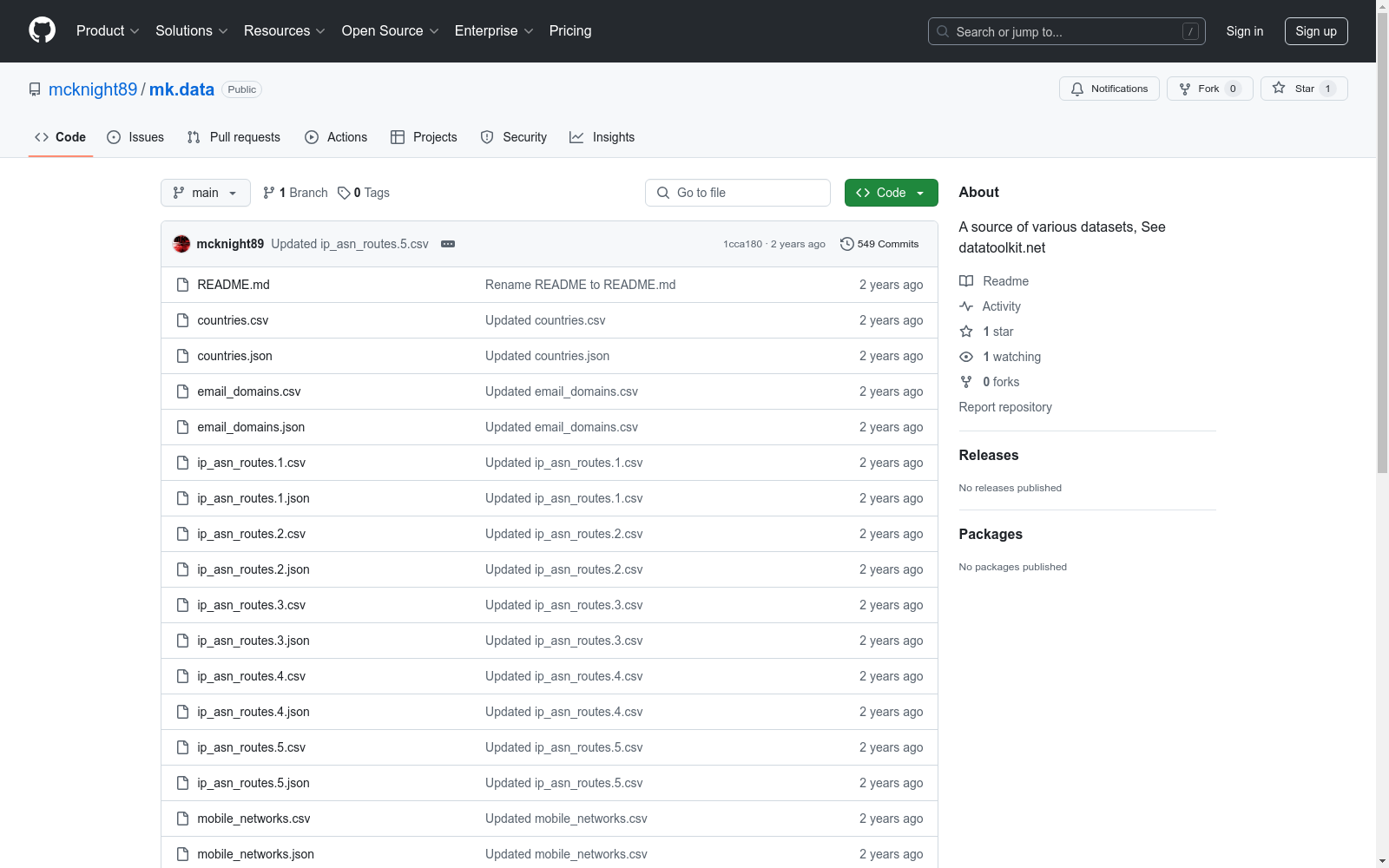Click the Sign up button
This screenshot has height=868, width=1389.
1316,31
